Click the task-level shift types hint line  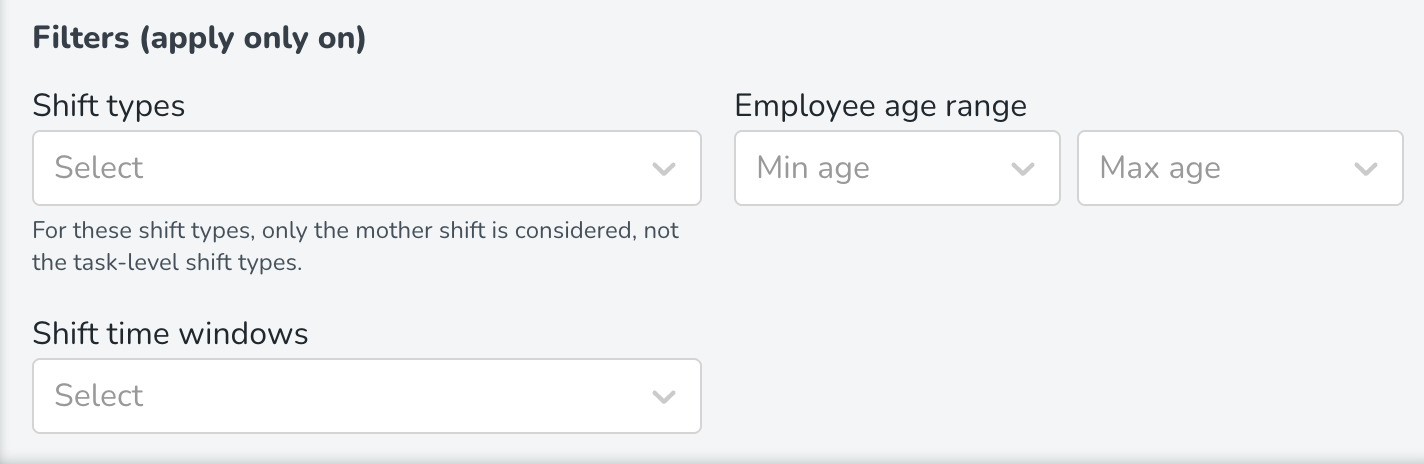[x=167, y=264]
